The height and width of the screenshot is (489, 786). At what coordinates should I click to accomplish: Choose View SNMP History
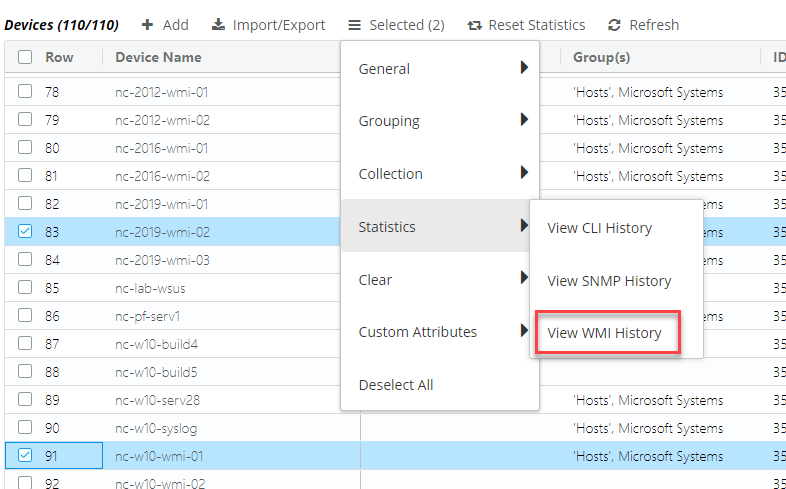(609, 281)
